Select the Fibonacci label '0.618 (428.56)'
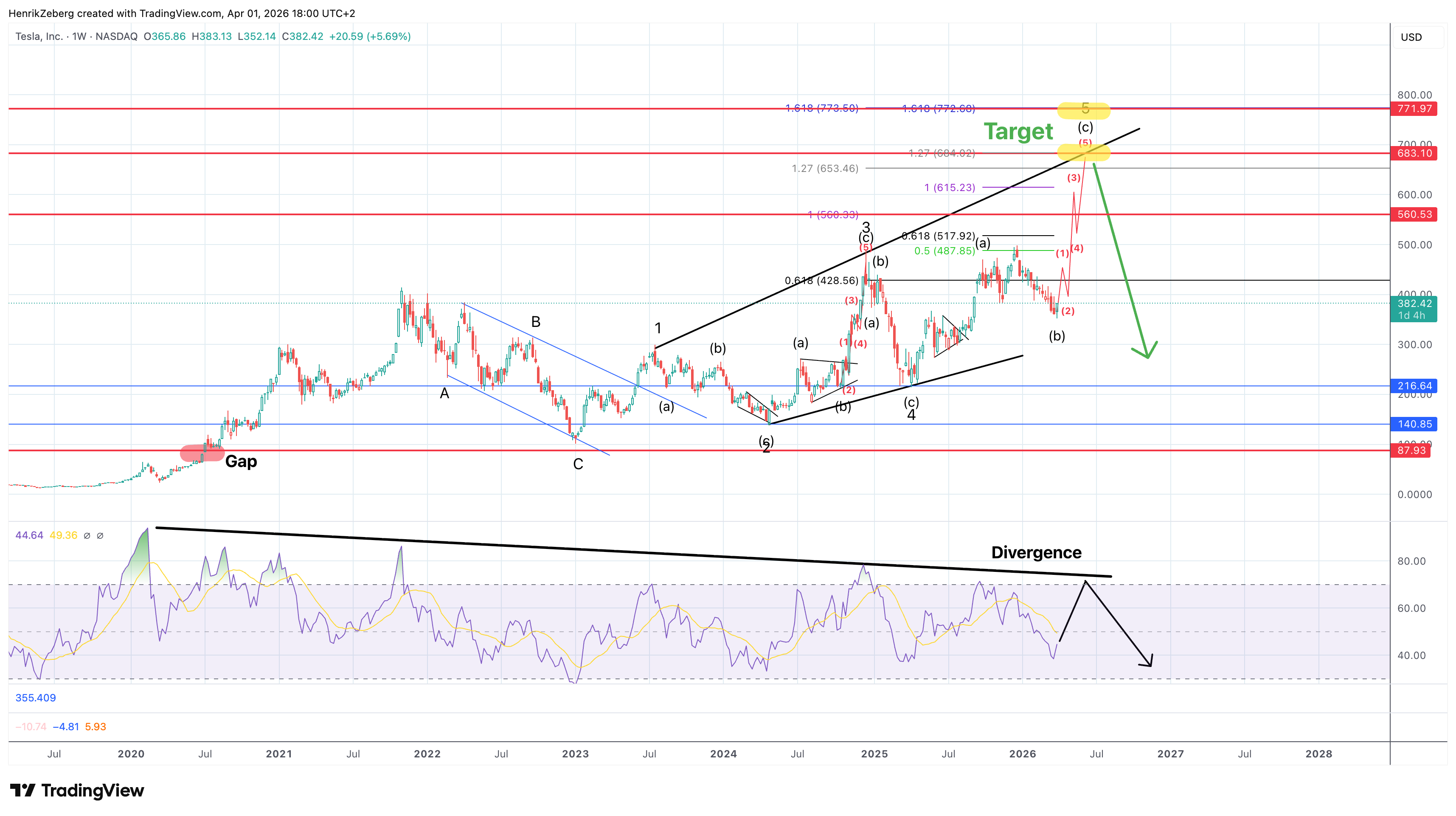Image resolution: width=1456 pixels, height=816 pixels. pyautogui.click(x=821, y=281)
